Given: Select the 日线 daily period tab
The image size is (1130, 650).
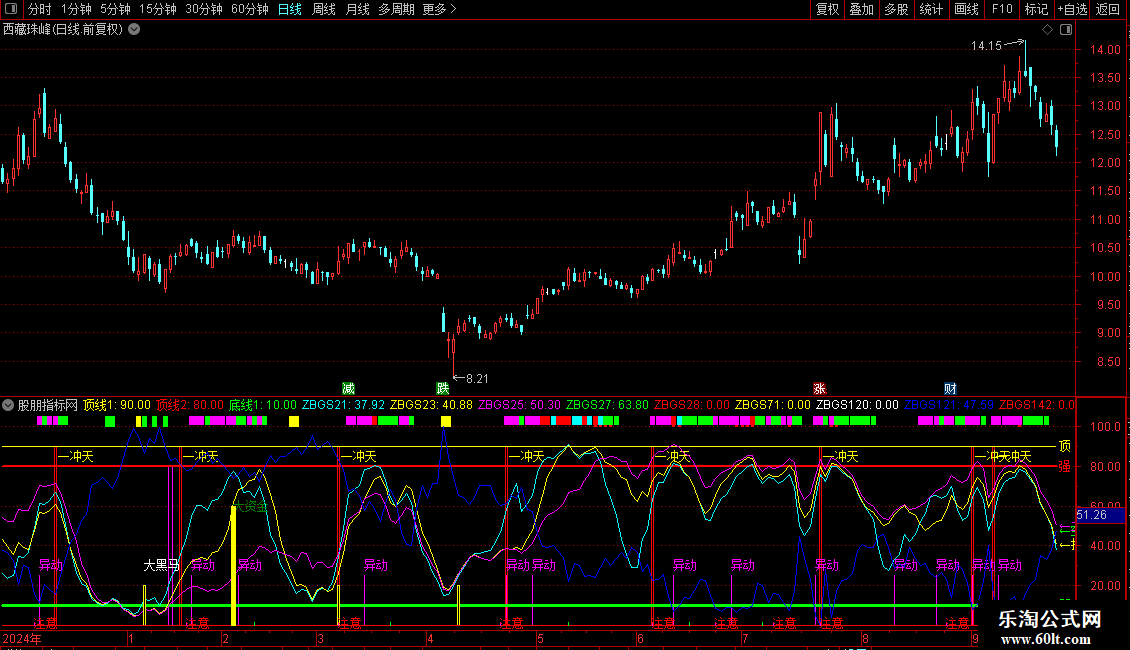Looking at the screenshot, I should tap(290, 9).
